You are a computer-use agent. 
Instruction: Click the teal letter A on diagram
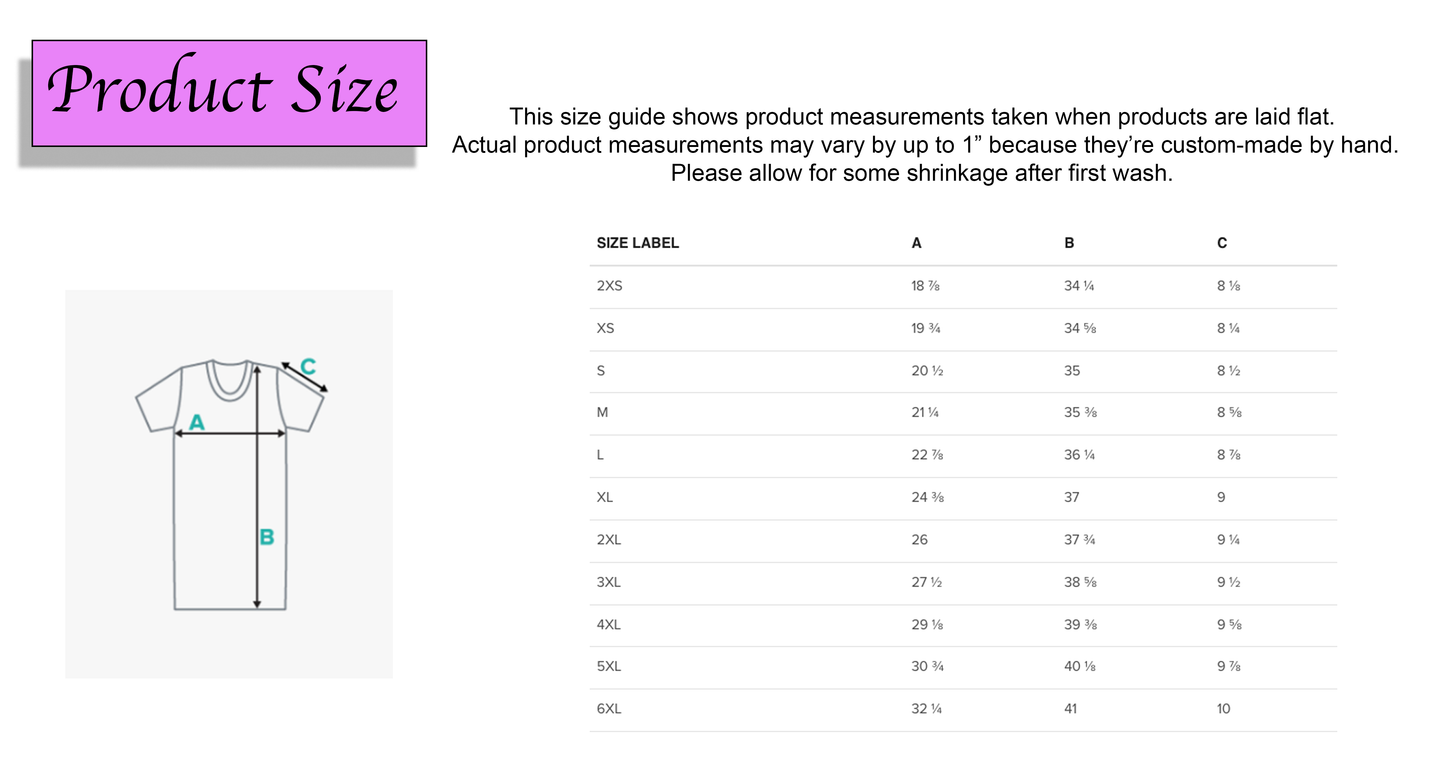(x=197, y=423)
